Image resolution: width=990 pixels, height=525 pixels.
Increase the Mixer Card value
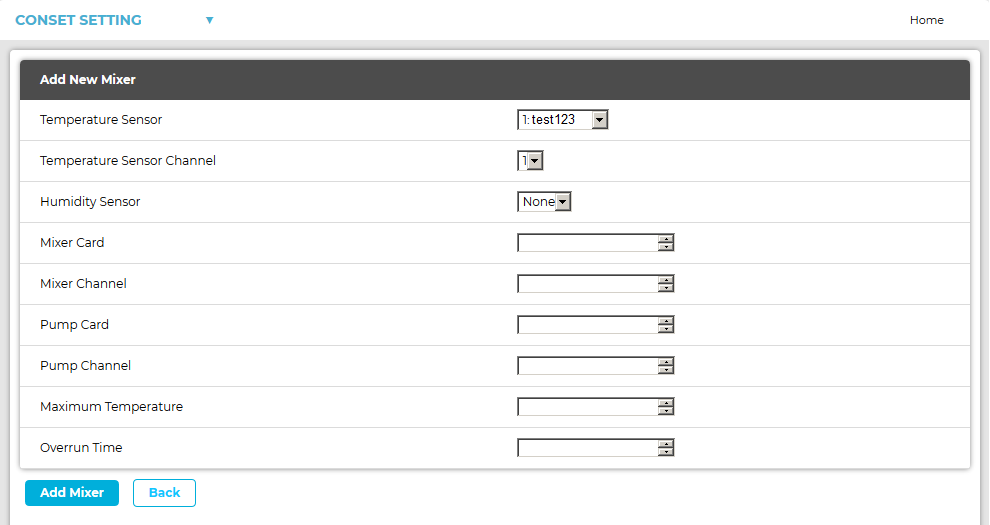pyautogui.click(x=666, y=239)
